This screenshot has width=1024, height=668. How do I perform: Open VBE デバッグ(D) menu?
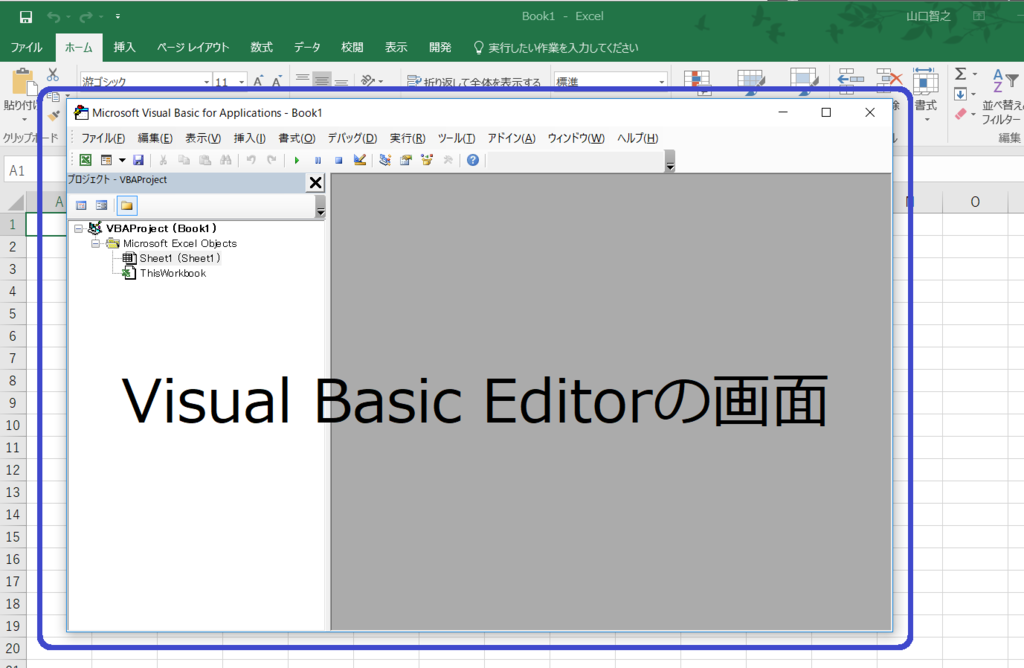(353, 138)
